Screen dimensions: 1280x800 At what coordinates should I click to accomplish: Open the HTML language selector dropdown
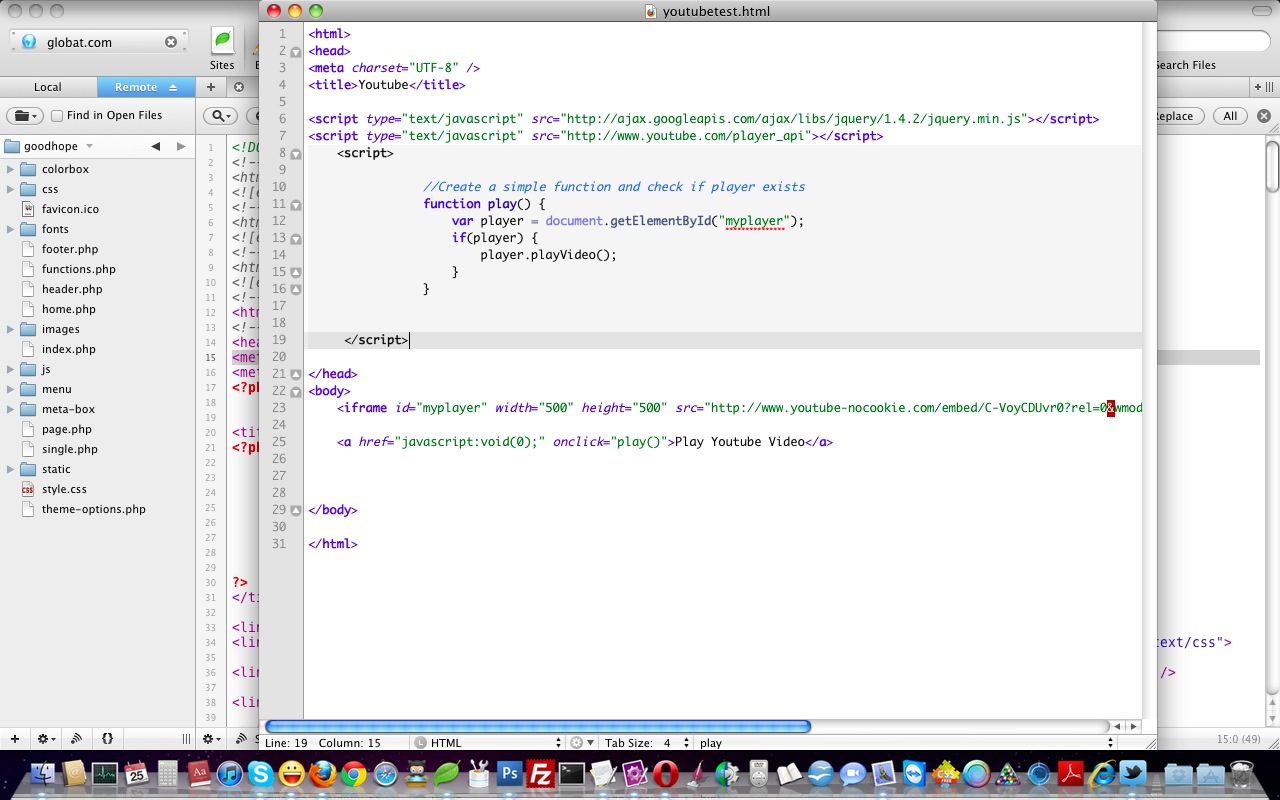488,743
